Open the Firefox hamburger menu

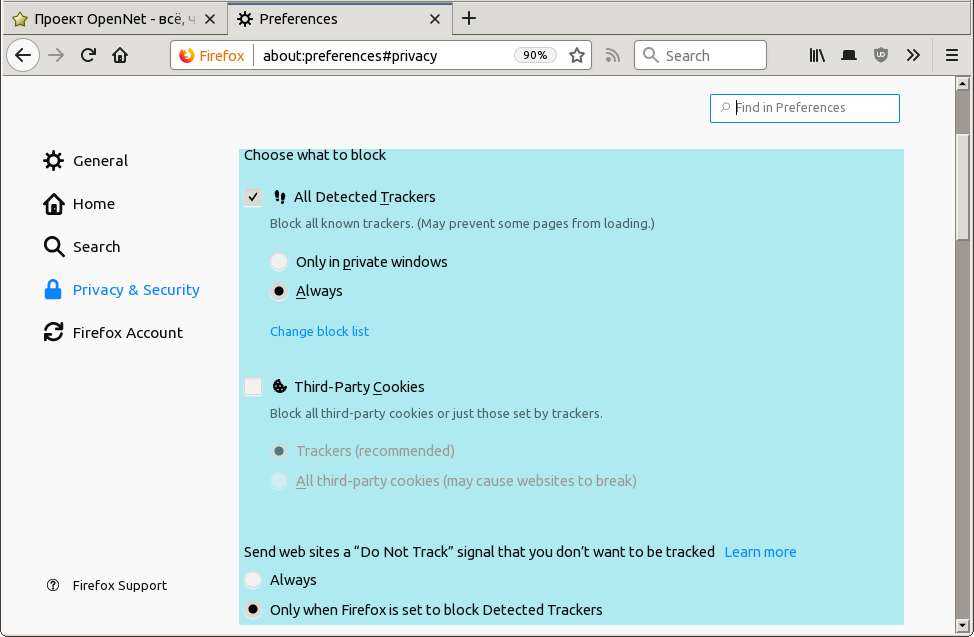pyautogui.click(x=952, y=56)
